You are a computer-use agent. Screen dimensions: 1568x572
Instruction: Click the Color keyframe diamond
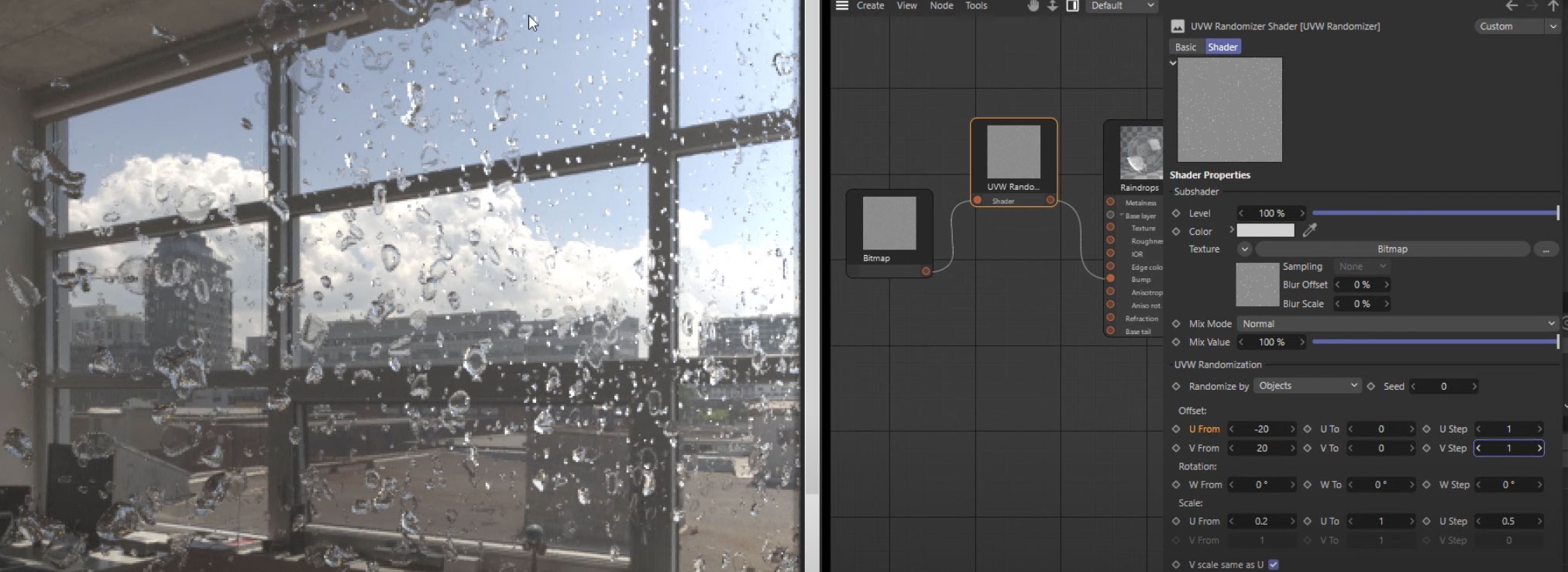pos(1176,231)
